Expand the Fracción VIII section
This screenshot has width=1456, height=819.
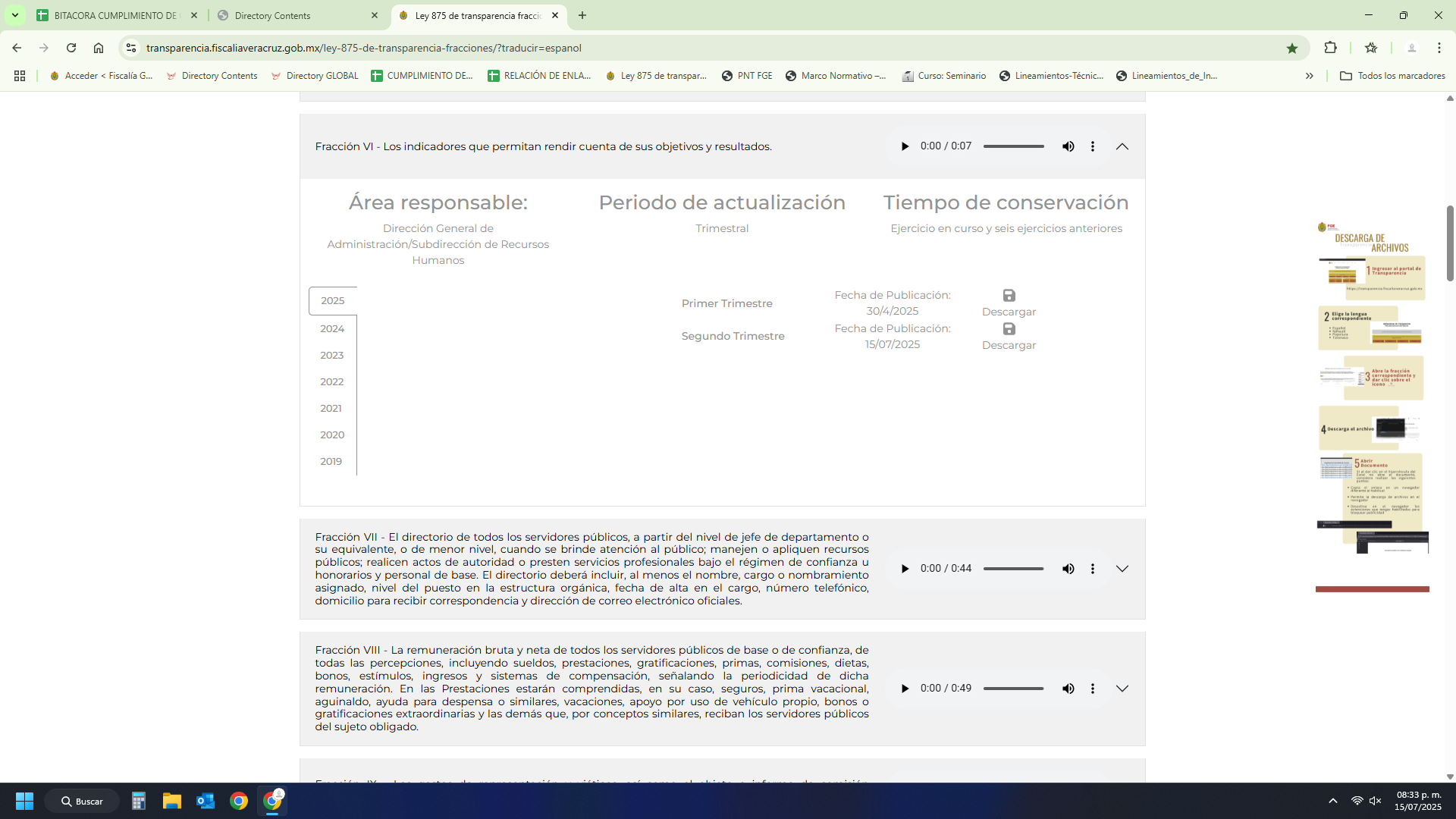[x=1122, y=689]
